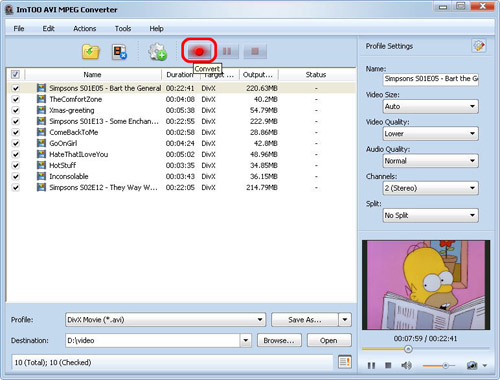Click the toolbar pause conversion button
Screen dimensions: 500x380
[227, 51]
